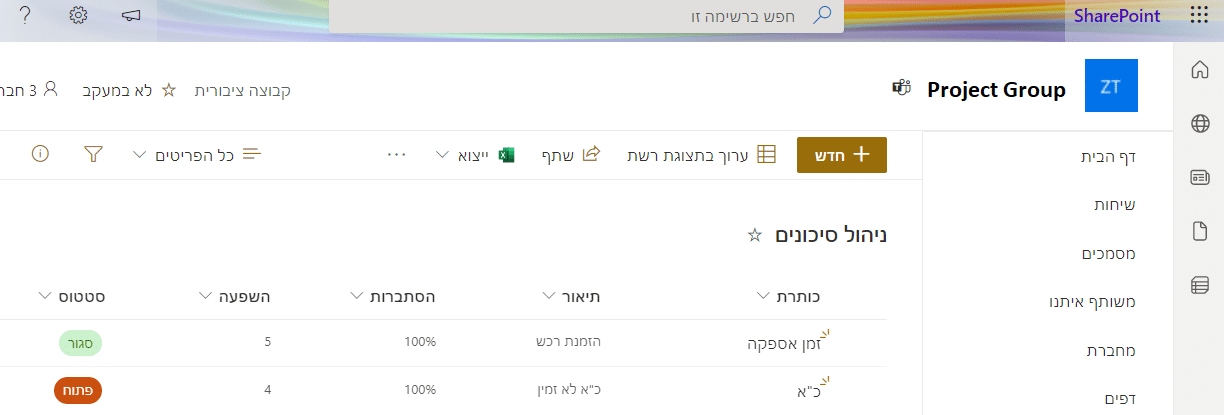Image resolution: width=1224 pixels, height=415 pixels.
Task: Open the news icon in the app bar
Action: coord(1200,178)
